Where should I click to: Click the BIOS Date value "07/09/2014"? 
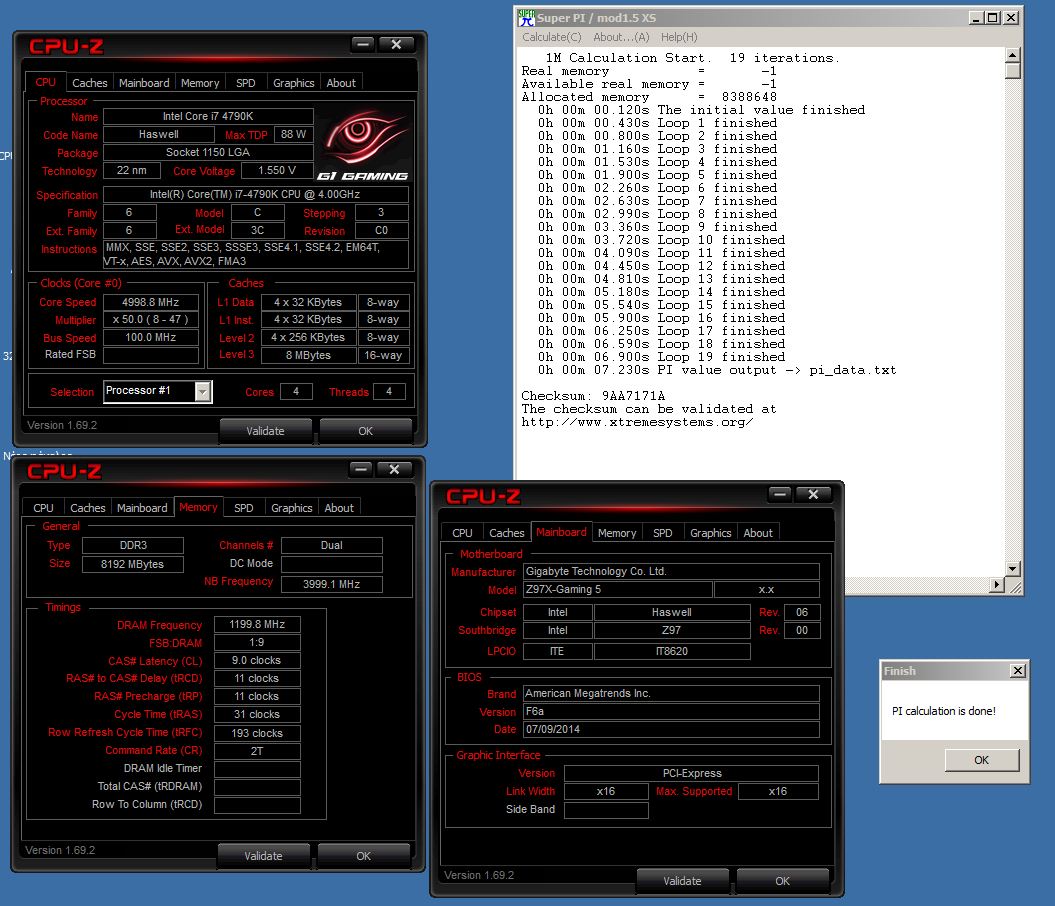tap(671, 730)
